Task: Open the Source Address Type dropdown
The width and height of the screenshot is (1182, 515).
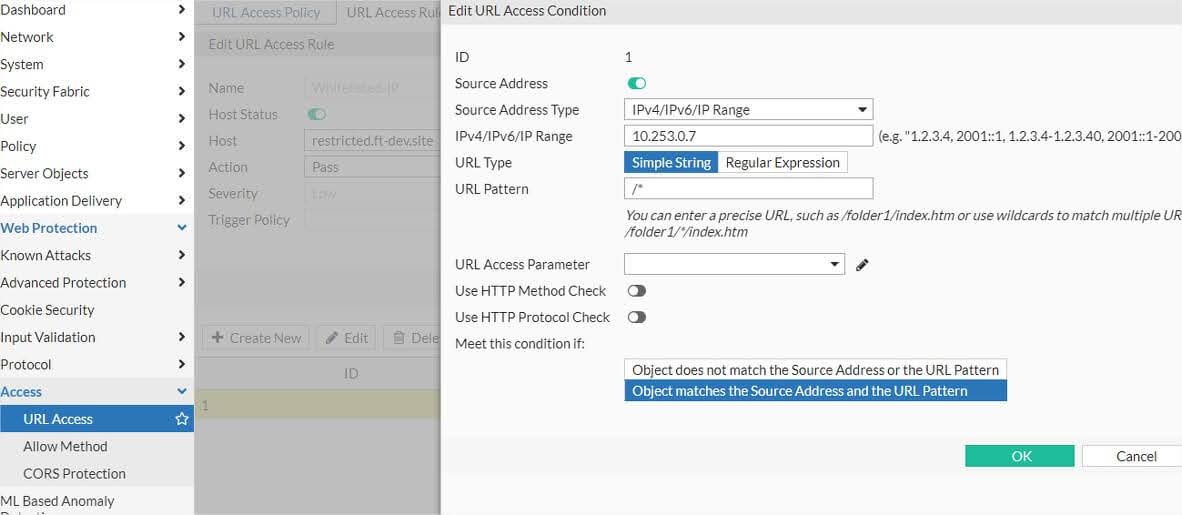Action: (749, 109)
